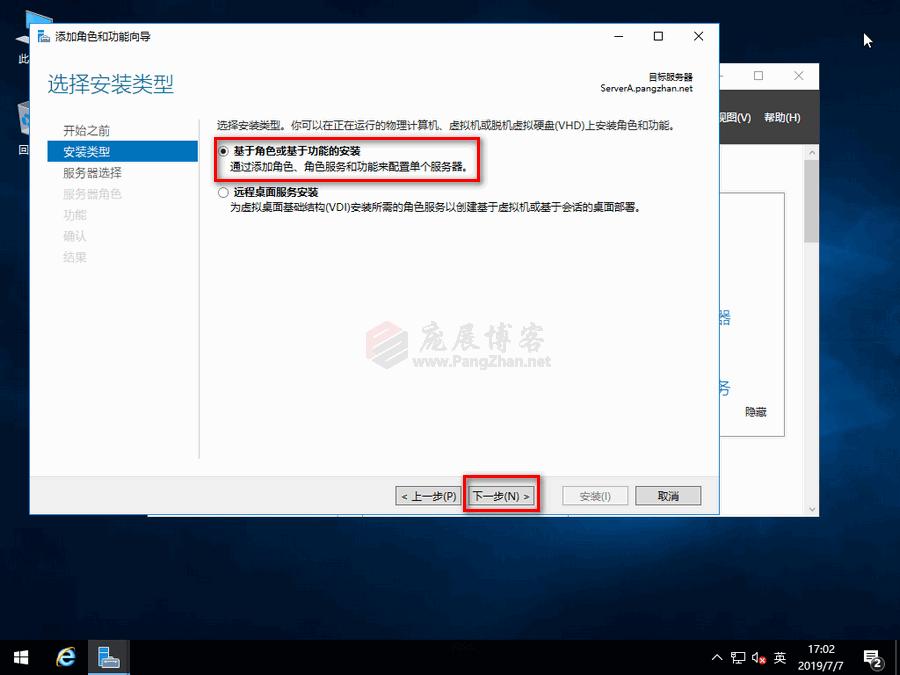Click the muted volume icon in system tray
The width and height of the screenshot is (900, 675).
point(757,658)
